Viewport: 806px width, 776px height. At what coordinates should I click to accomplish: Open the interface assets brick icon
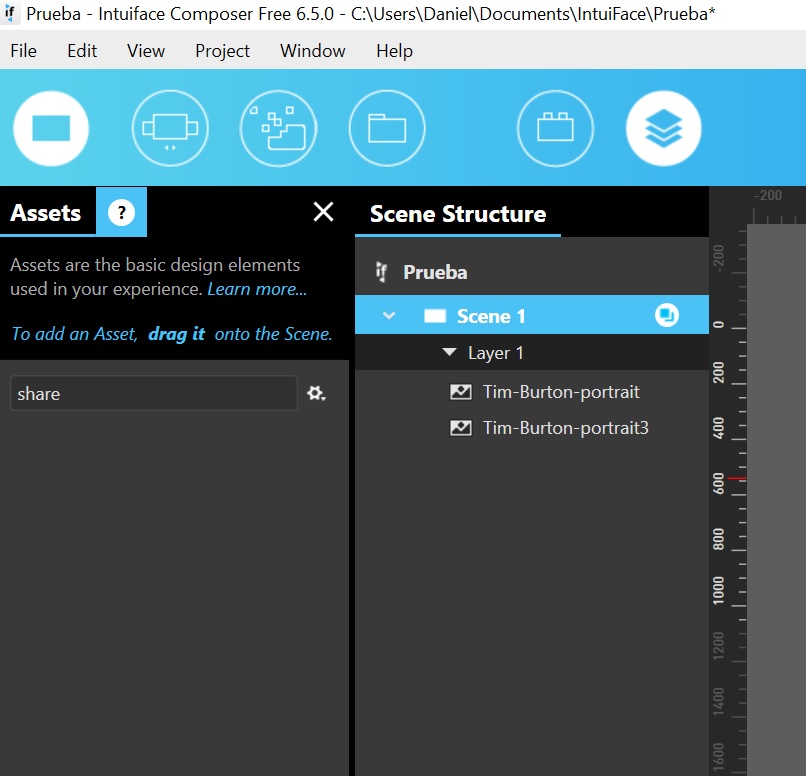click(x=555, y=128)
